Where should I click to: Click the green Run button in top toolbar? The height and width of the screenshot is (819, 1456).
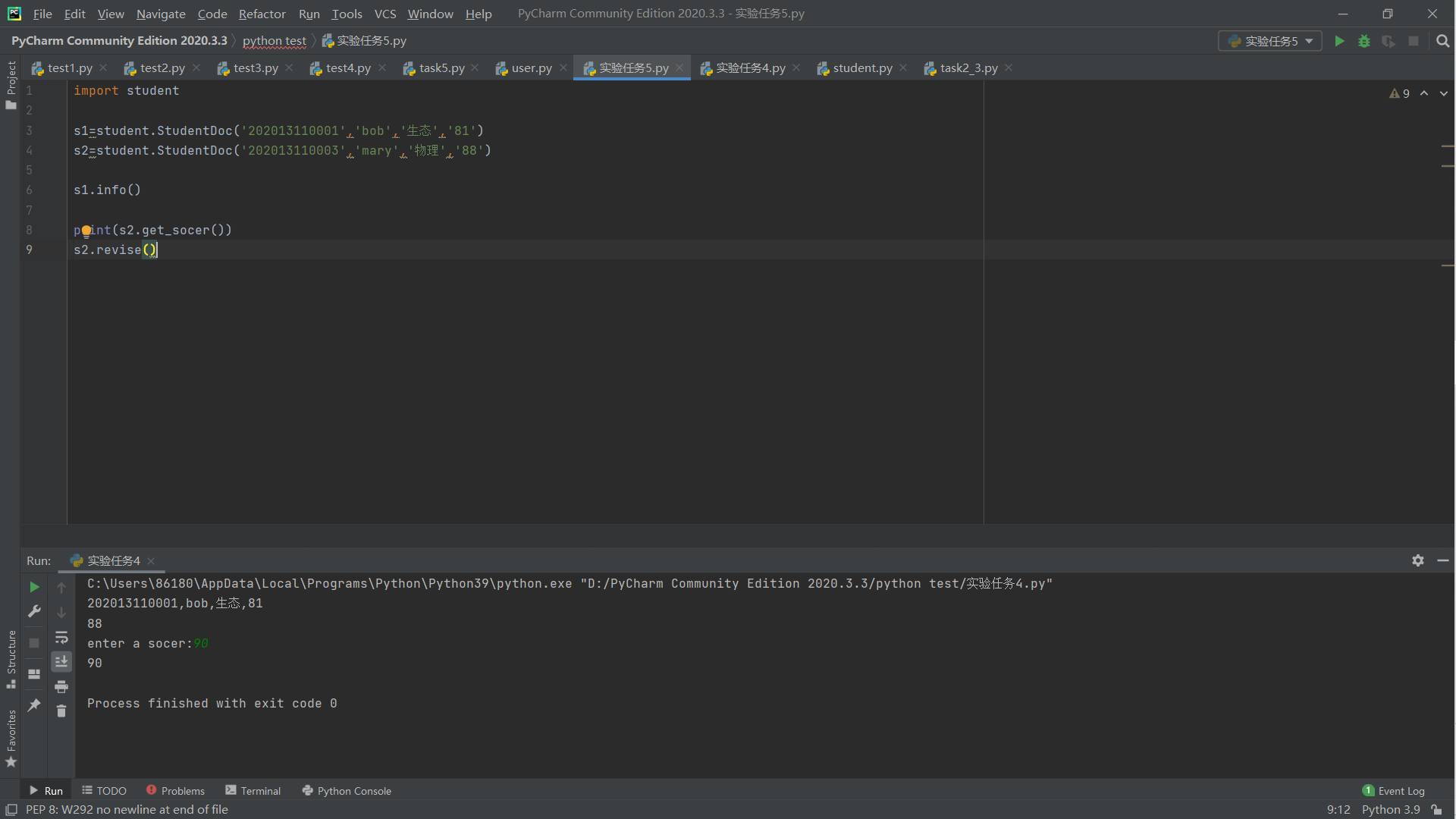point(1339,41)
